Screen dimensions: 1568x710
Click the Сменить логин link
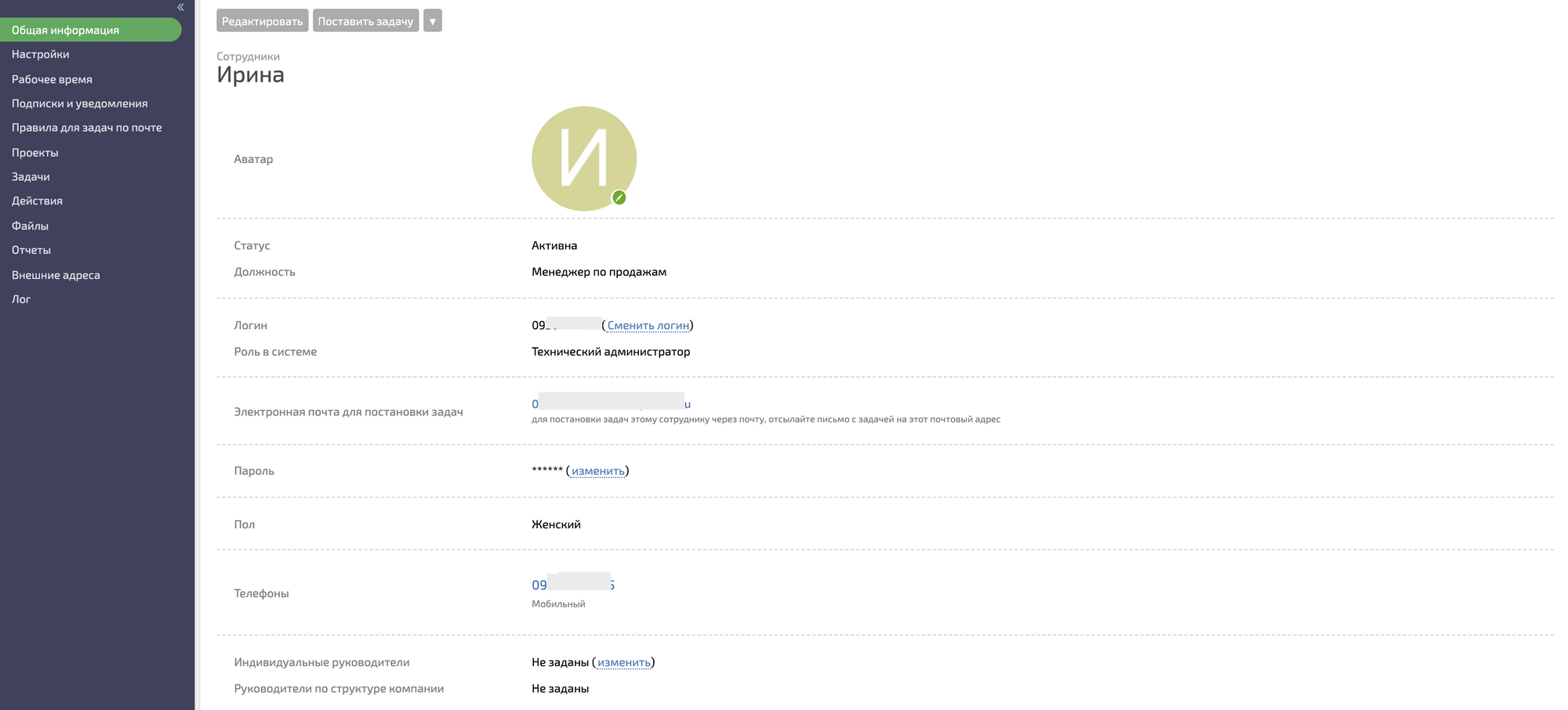tap(648, 325)
